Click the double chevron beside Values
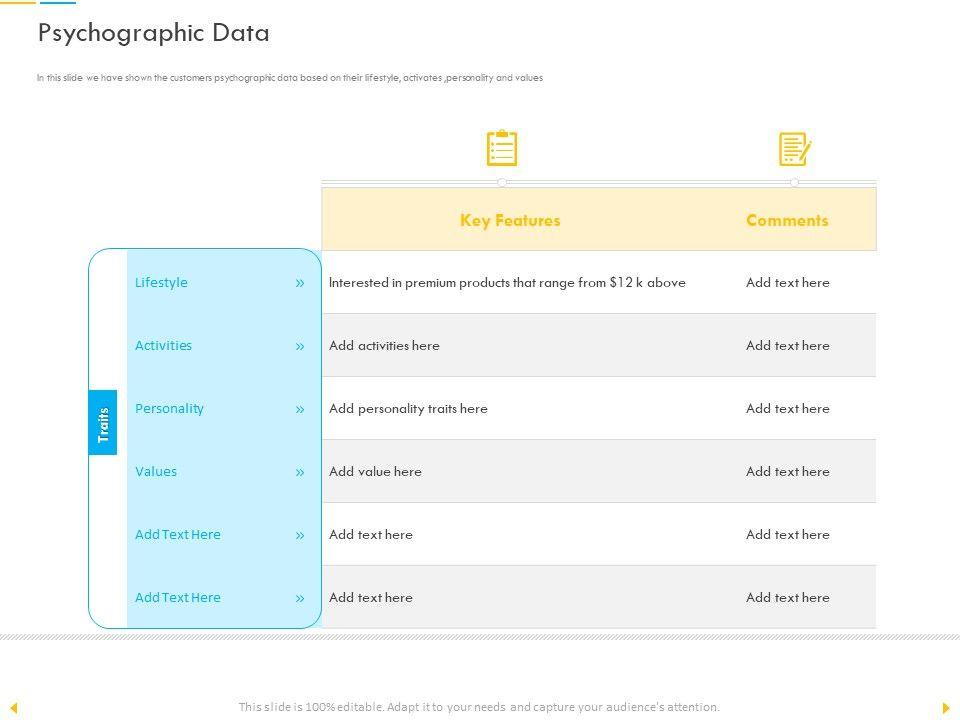The height and width of the screenshot is (720, 960). coord(299,472)
